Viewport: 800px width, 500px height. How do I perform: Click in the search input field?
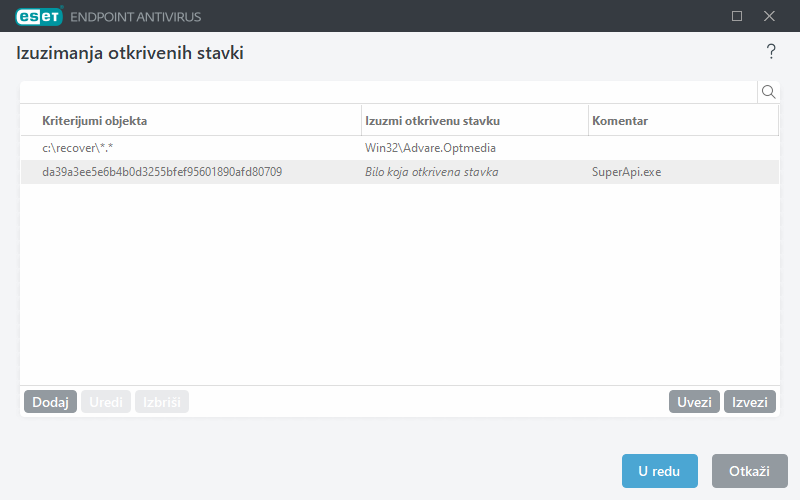point(388,92)
